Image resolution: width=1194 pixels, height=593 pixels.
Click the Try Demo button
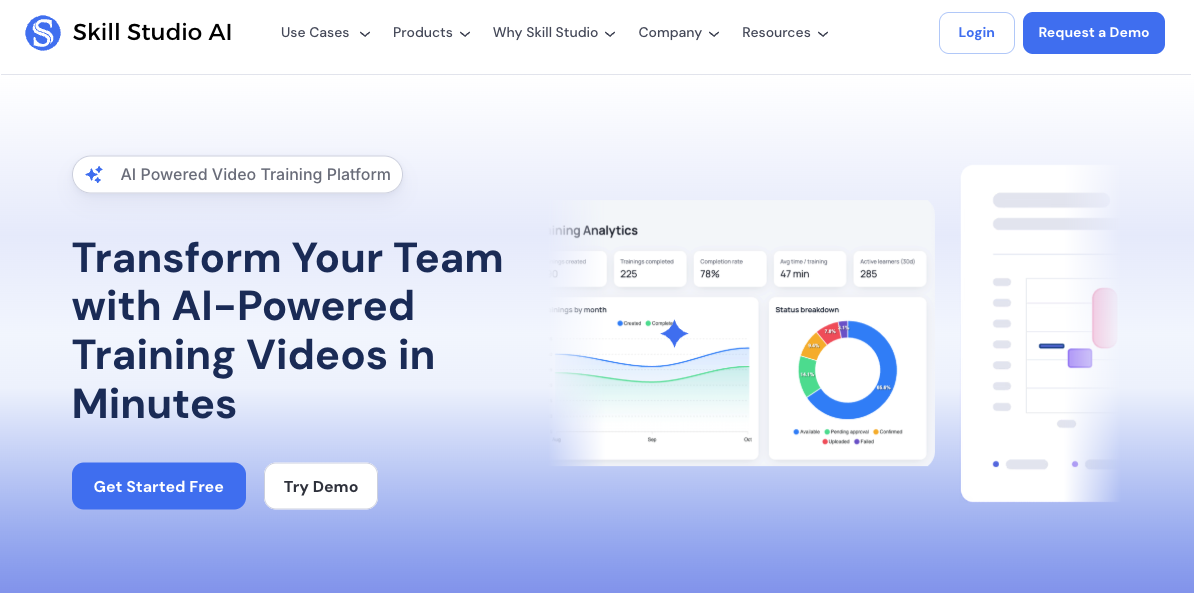pyautogui.click(x=321, y=486)
